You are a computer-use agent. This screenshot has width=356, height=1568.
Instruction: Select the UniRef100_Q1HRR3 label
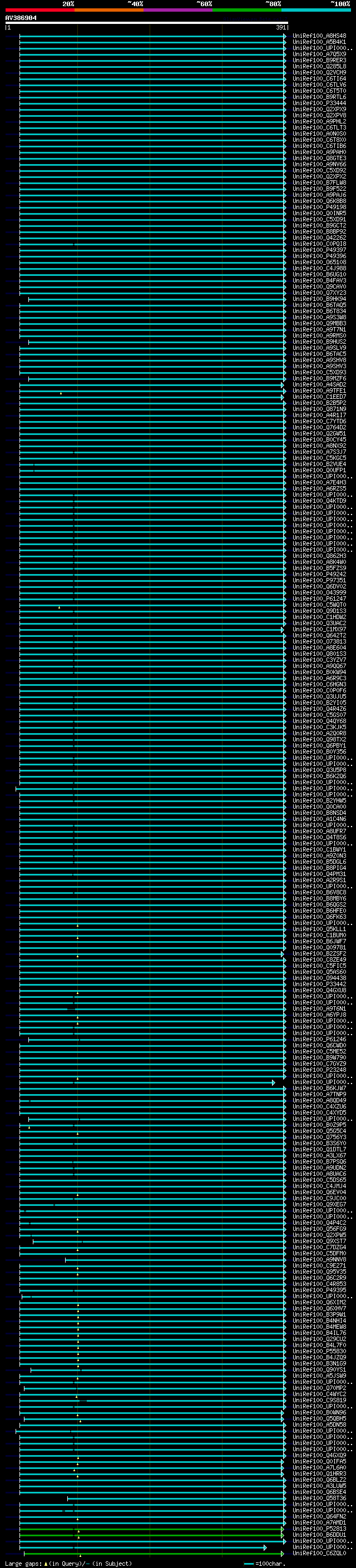click(x=319, y=1473)
